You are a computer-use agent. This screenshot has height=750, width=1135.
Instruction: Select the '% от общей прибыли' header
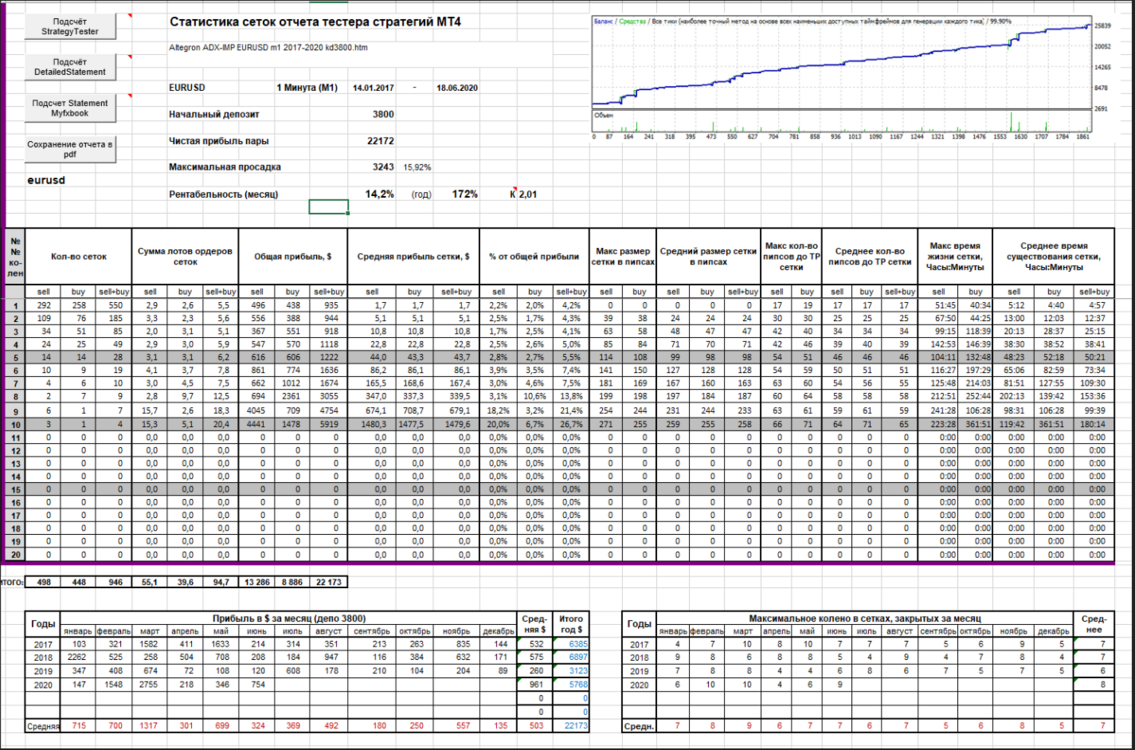click(533, 256)
